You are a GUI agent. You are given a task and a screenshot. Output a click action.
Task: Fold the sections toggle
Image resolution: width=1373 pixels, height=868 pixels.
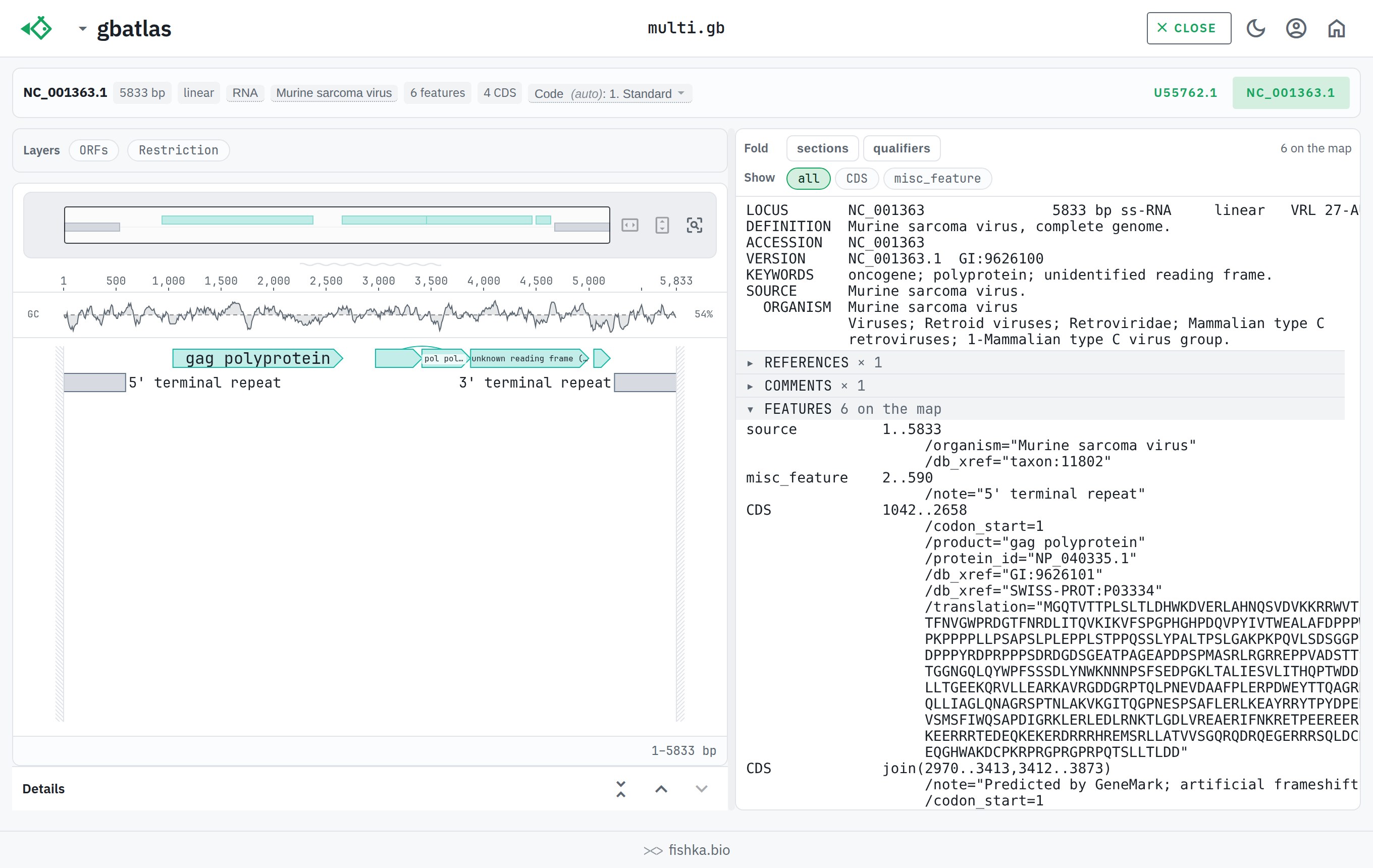coord(822,148)
